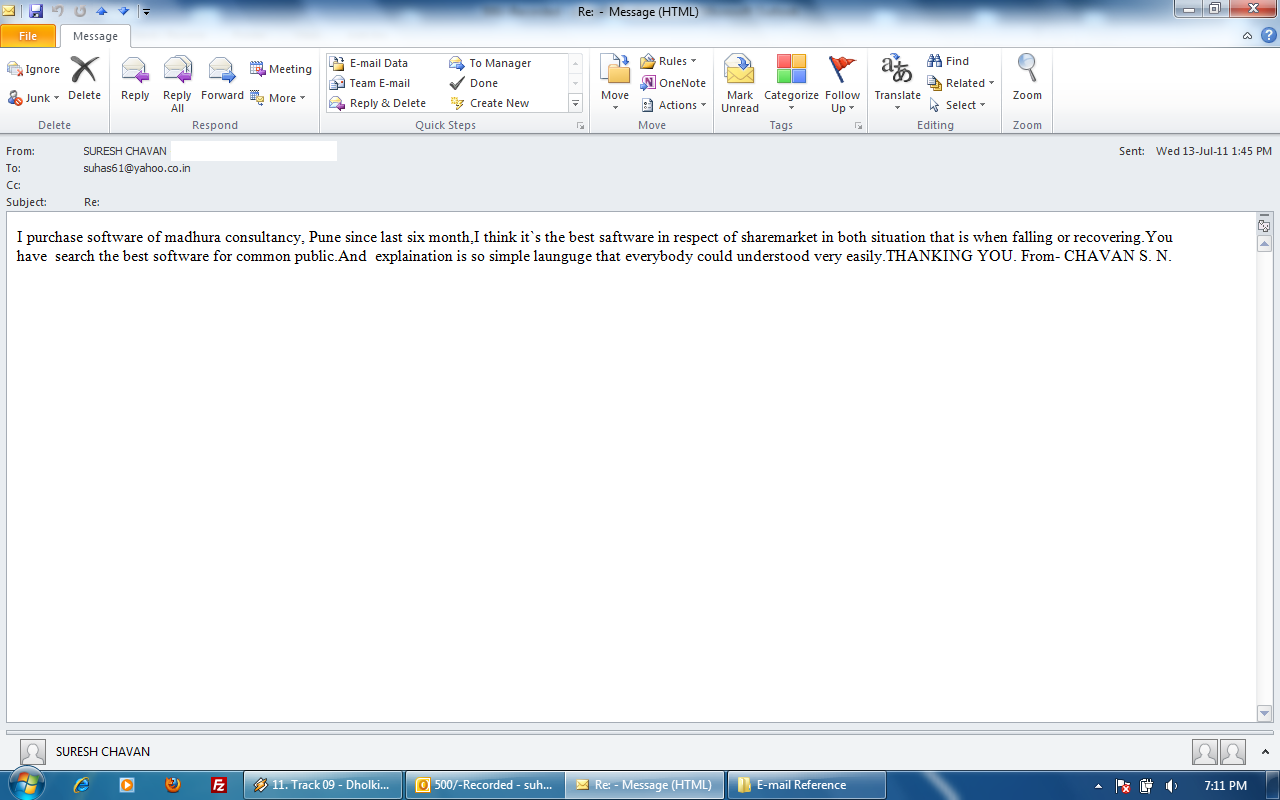Open the File tab
This screenshot has width=1280, height=800.
pyautogui.click(x=28, y=36)
